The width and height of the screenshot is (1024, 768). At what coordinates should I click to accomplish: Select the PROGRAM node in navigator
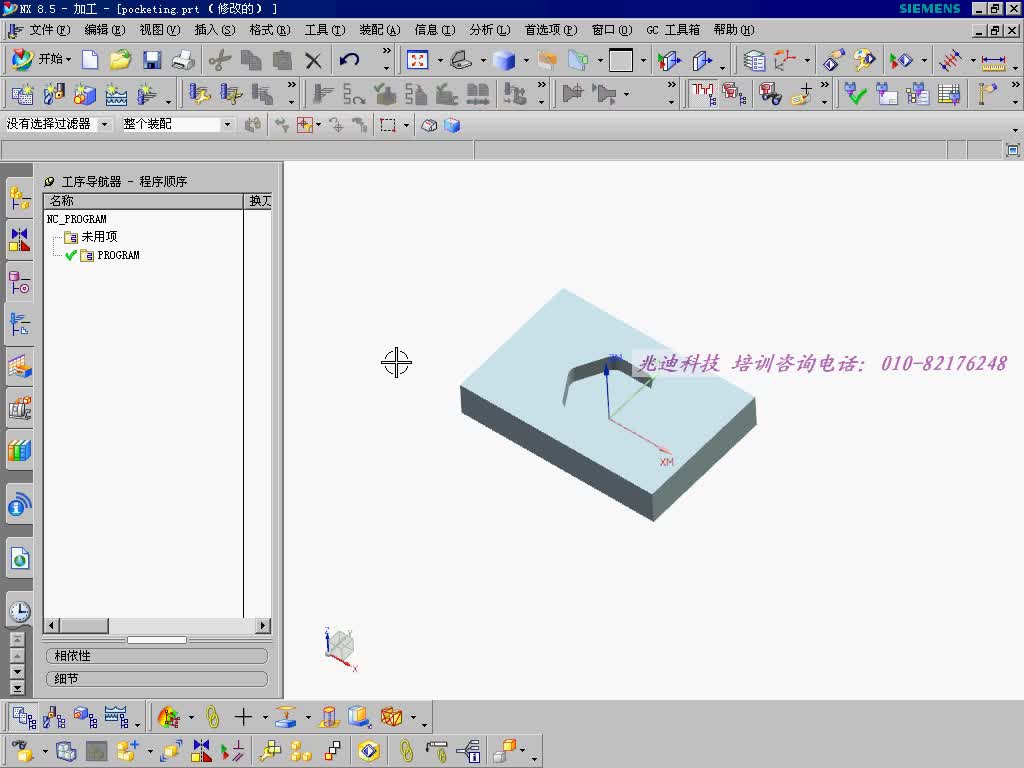(118, 255)
